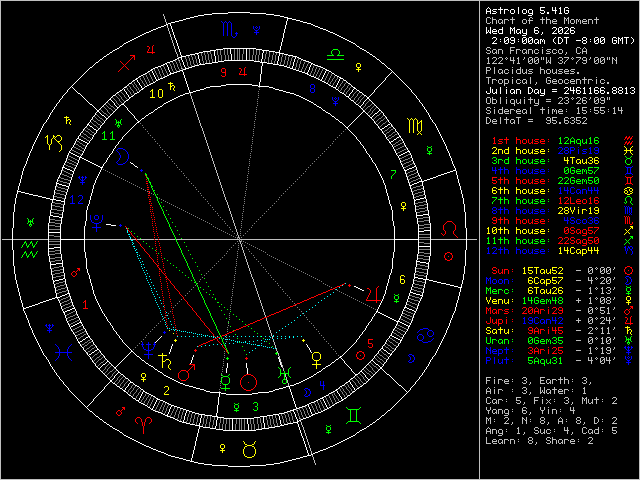Select the Saturn symbol ending the 9Ari45 row
The width and height of the screenshot is (640, 480).
[x=629, y=331]
